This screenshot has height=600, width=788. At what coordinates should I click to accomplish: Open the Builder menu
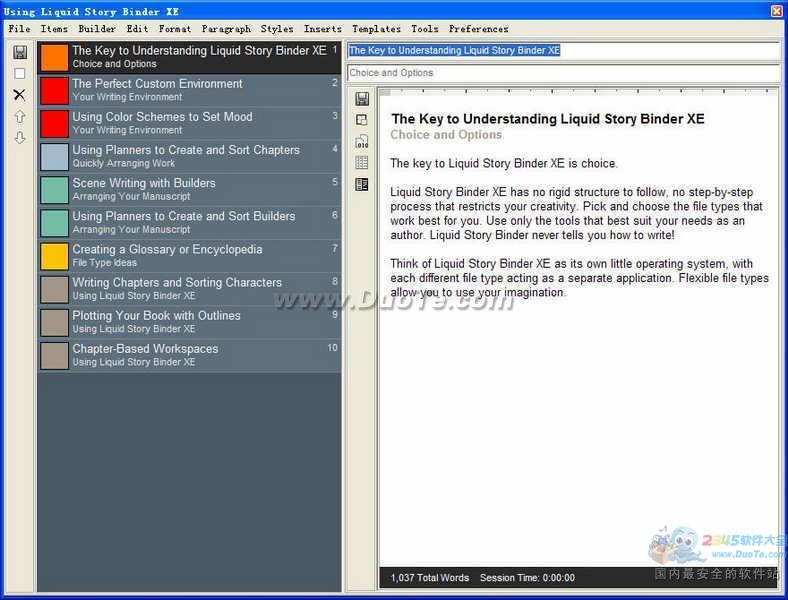[97, 29]
